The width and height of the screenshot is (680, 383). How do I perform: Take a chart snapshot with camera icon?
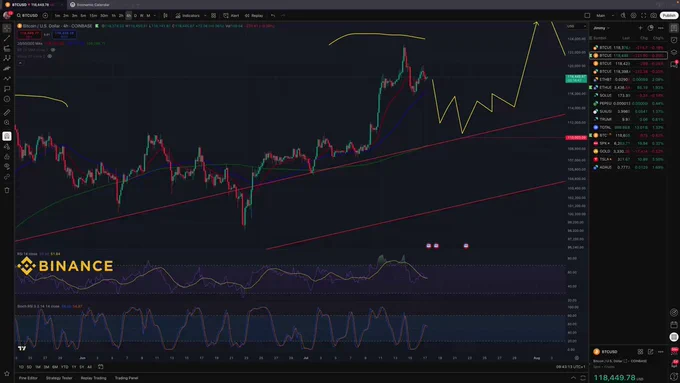pyautogui.click(x=654, y=16)
